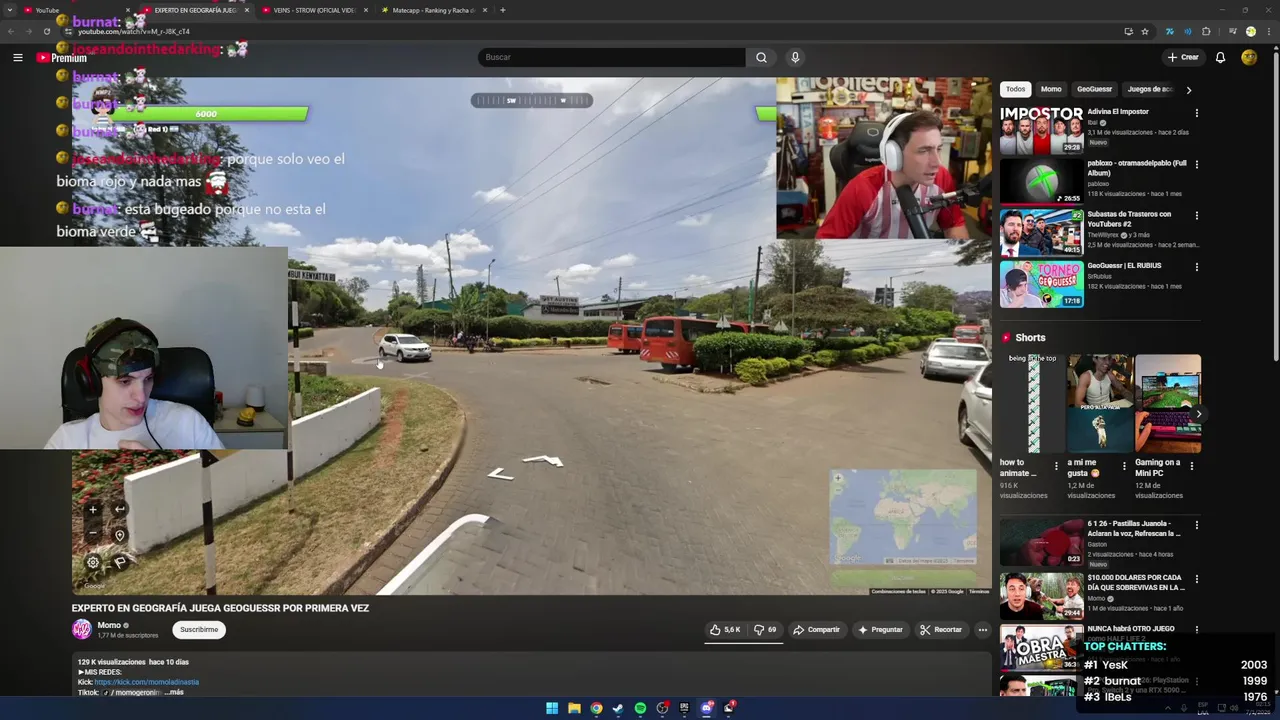This screenshot has width=1280, height=720.
Task: Click the Suscribirme button
Action: tap(199, 630)
